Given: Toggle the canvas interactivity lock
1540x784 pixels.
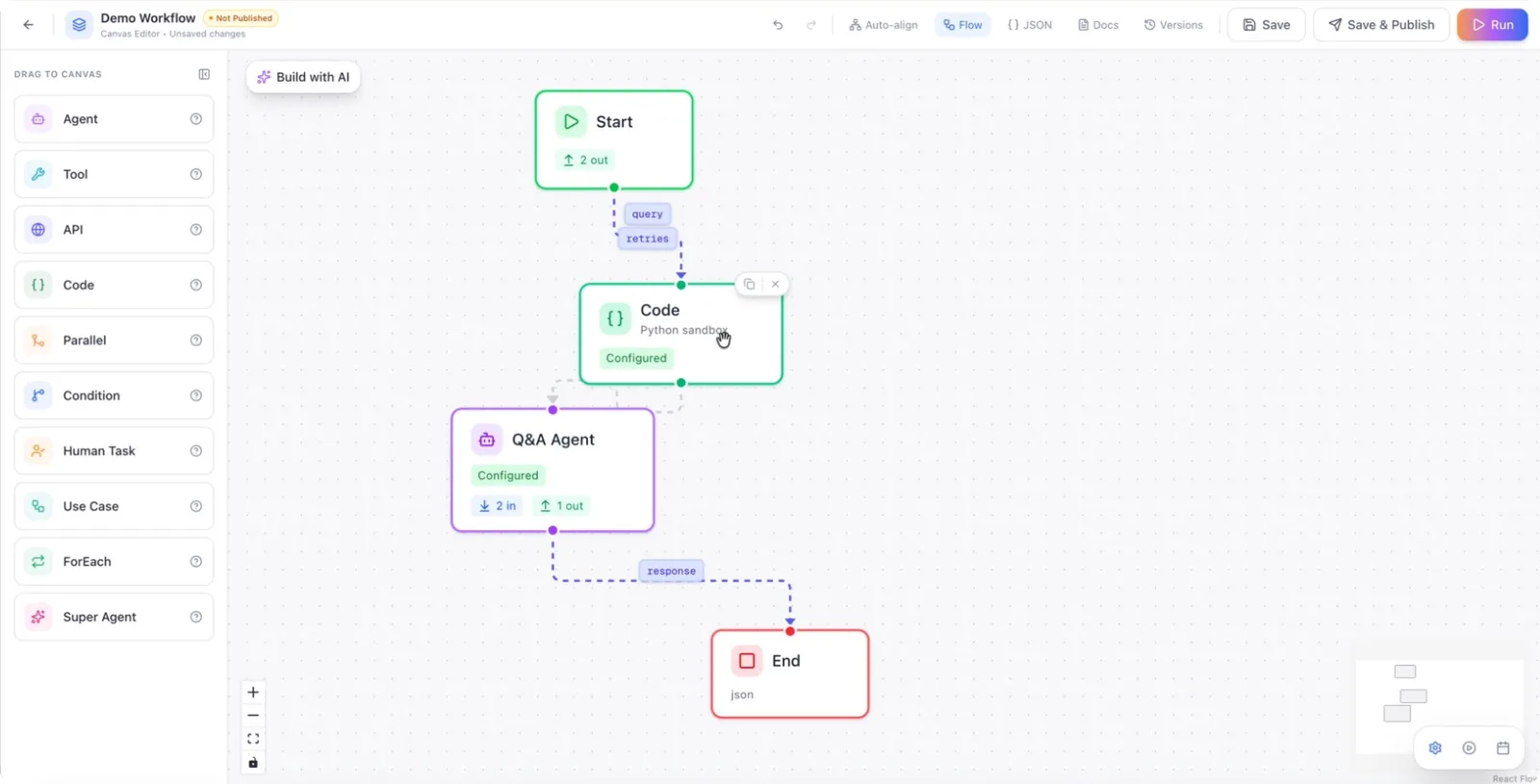Looking at the screenshot, I should (x=253, y=763).
